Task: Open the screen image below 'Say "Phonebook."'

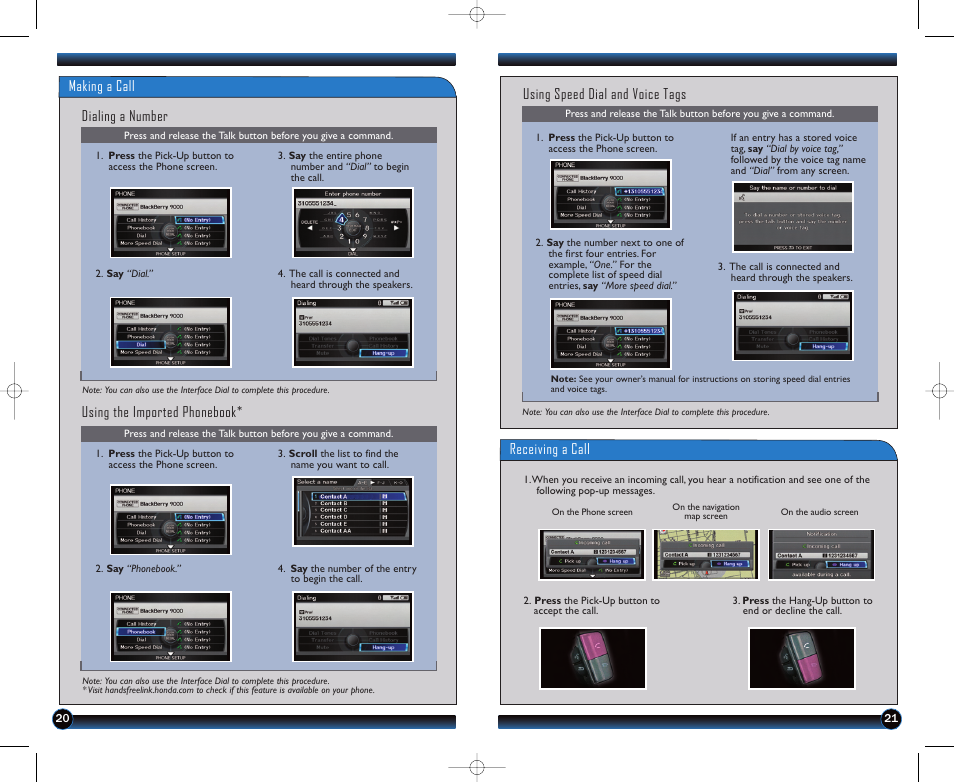Action: coord(170,627)
